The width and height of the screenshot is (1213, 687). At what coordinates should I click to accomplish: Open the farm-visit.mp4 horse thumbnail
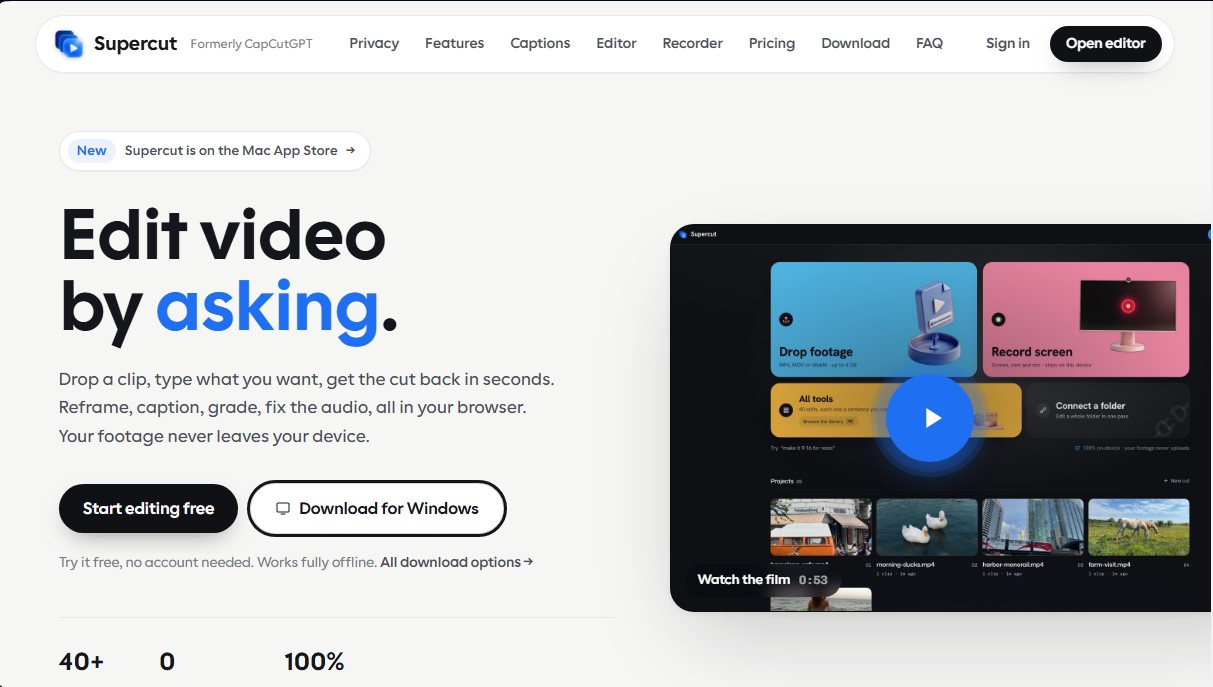click(1139, 527)
